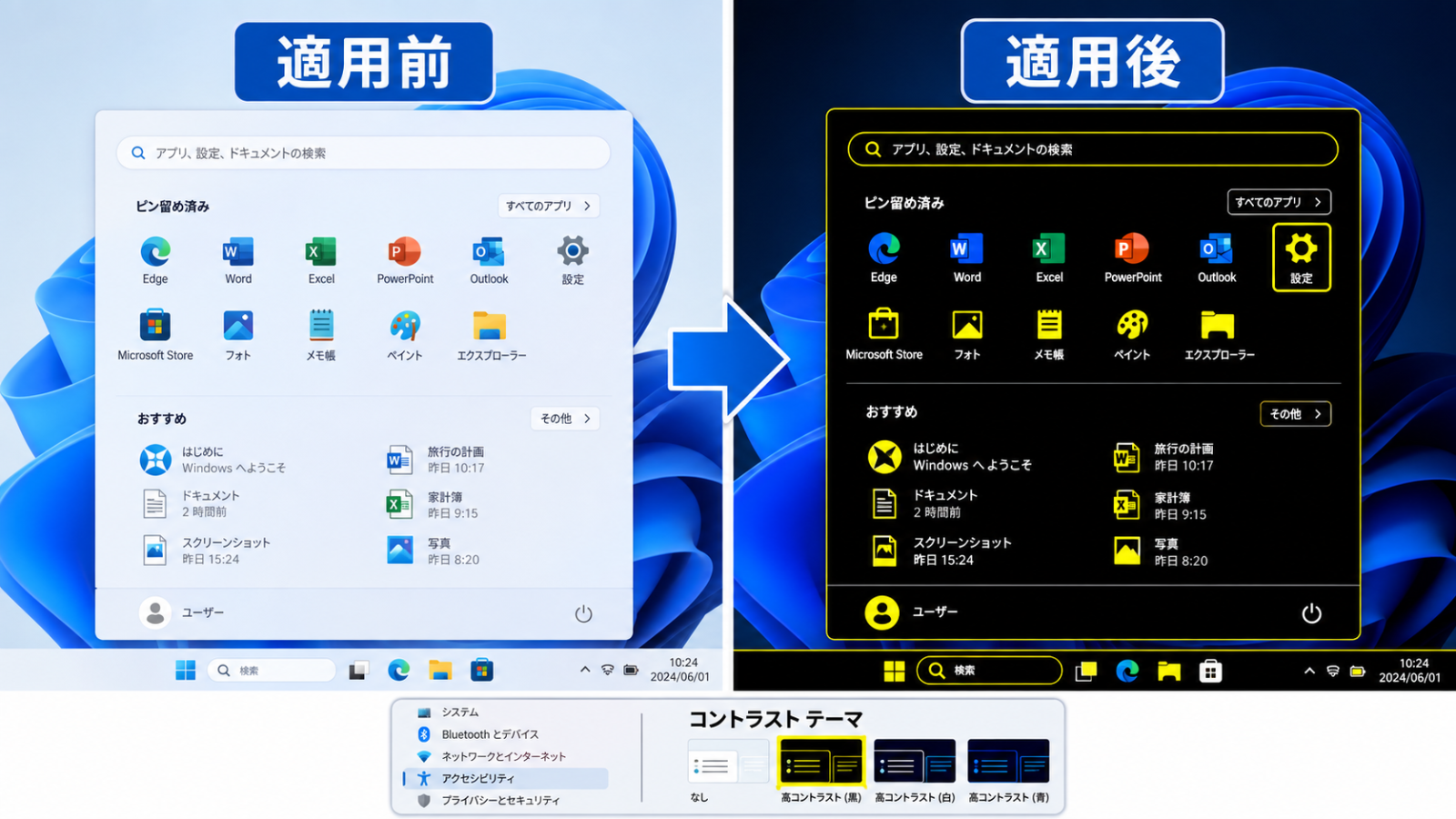Screen dimensions: 1456x819
Task: Launch Excel in the high-contrast Start menu
Action: point(1049,258)
